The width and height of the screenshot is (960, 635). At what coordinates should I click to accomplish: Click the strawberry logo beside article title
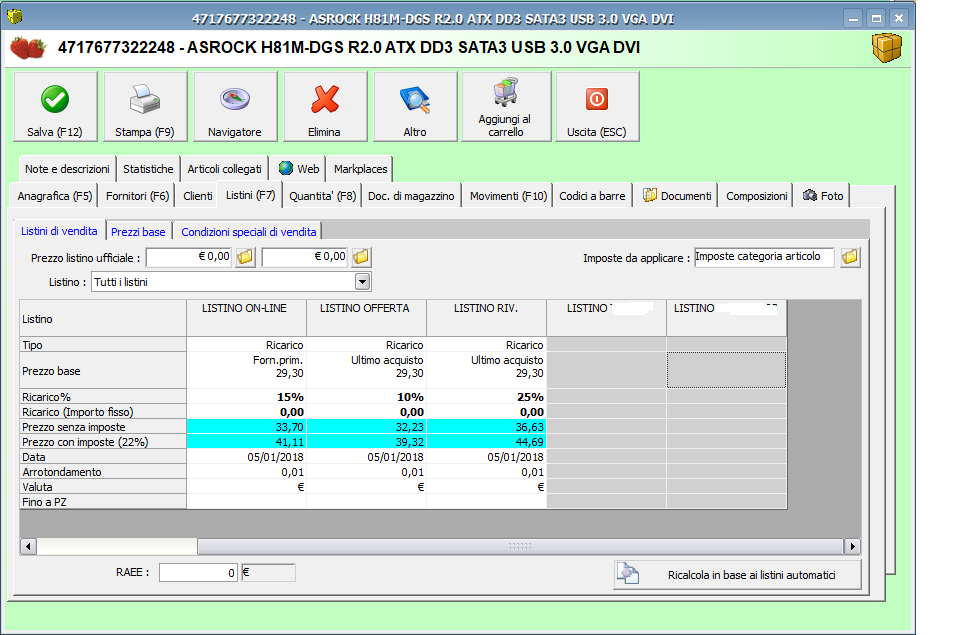point(28,48)
